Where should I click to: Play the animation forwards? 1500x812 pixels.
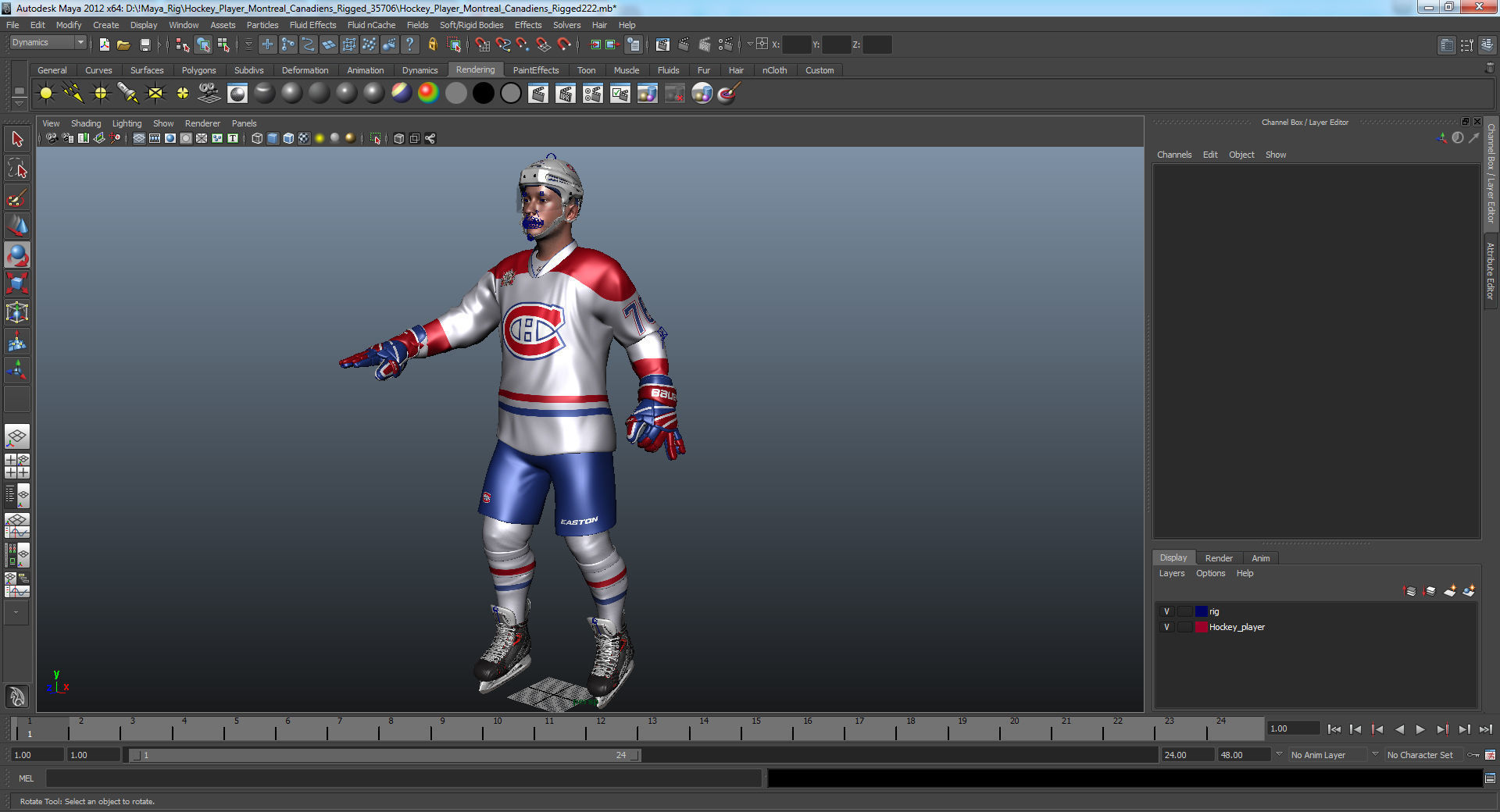[1420, 729]
